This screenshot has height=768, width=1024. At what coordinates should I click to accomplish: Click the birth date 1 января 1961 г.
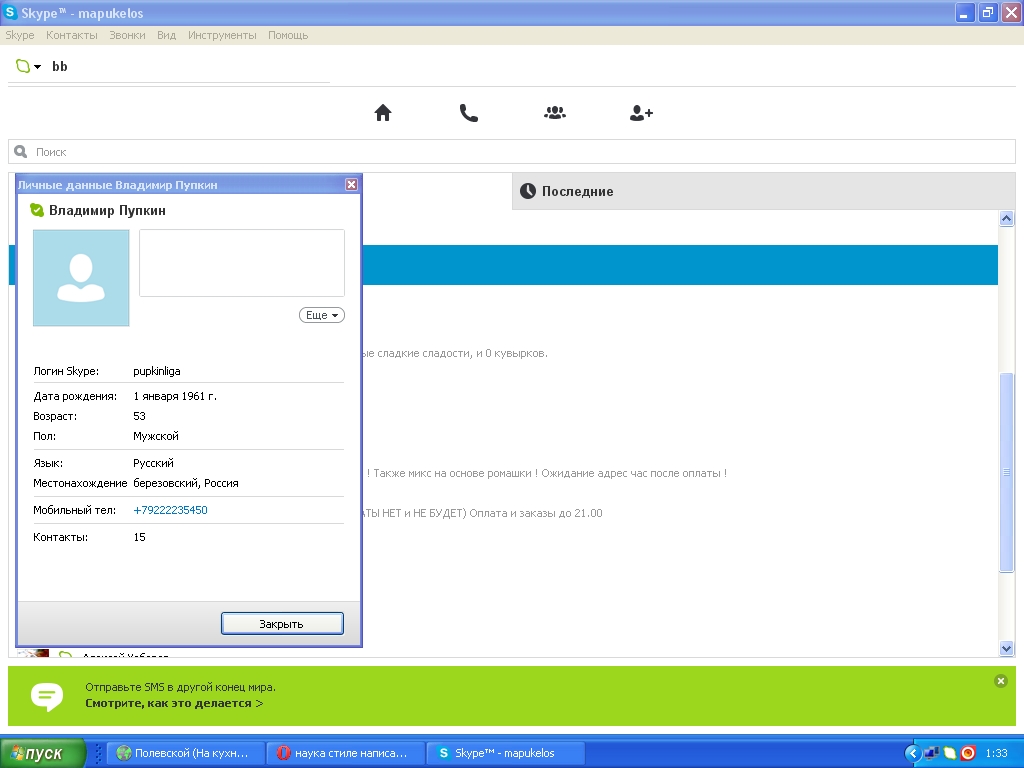(175, 396)
